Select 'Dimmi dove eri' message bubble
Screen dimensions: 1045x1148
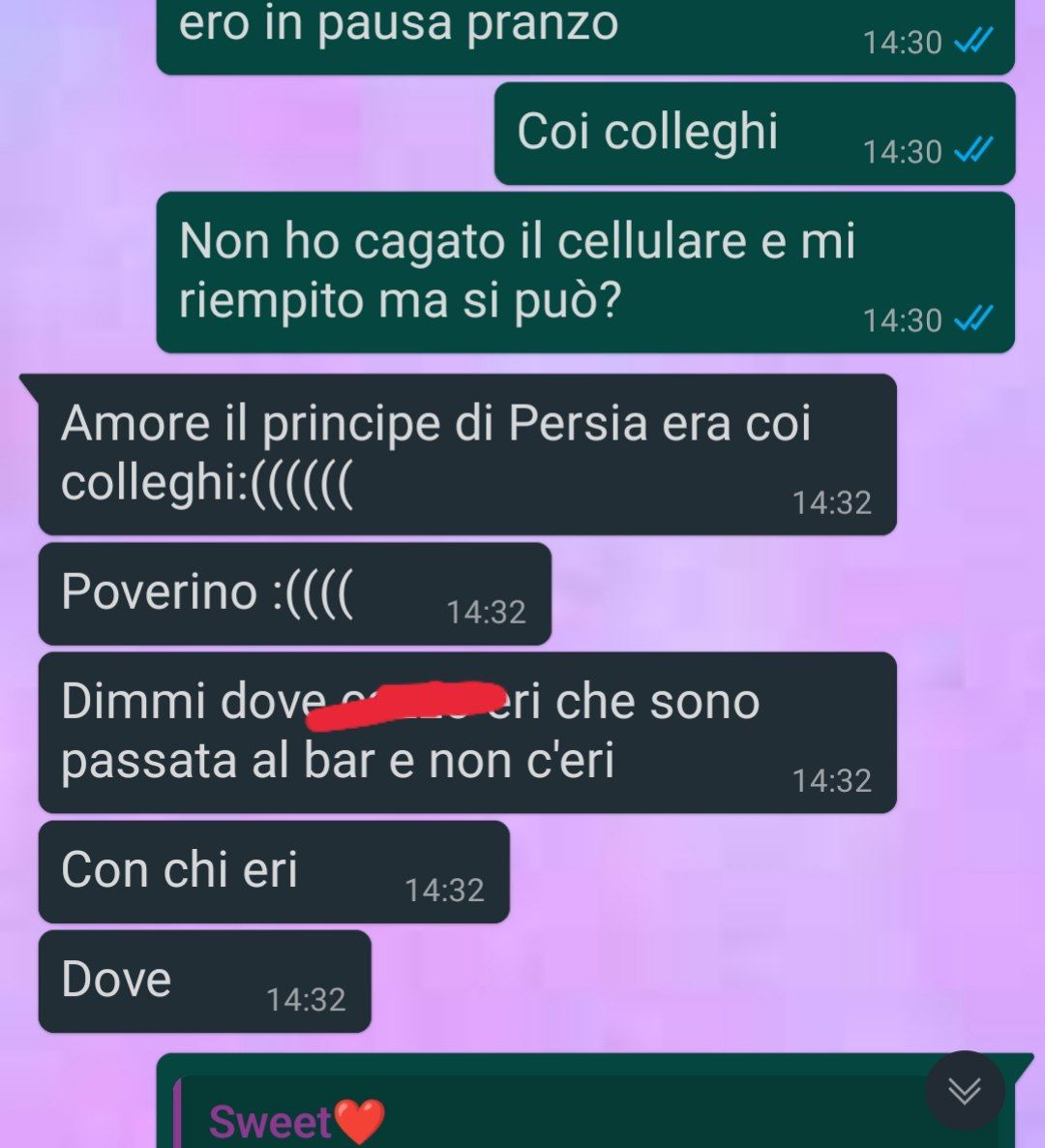point(467,733)
